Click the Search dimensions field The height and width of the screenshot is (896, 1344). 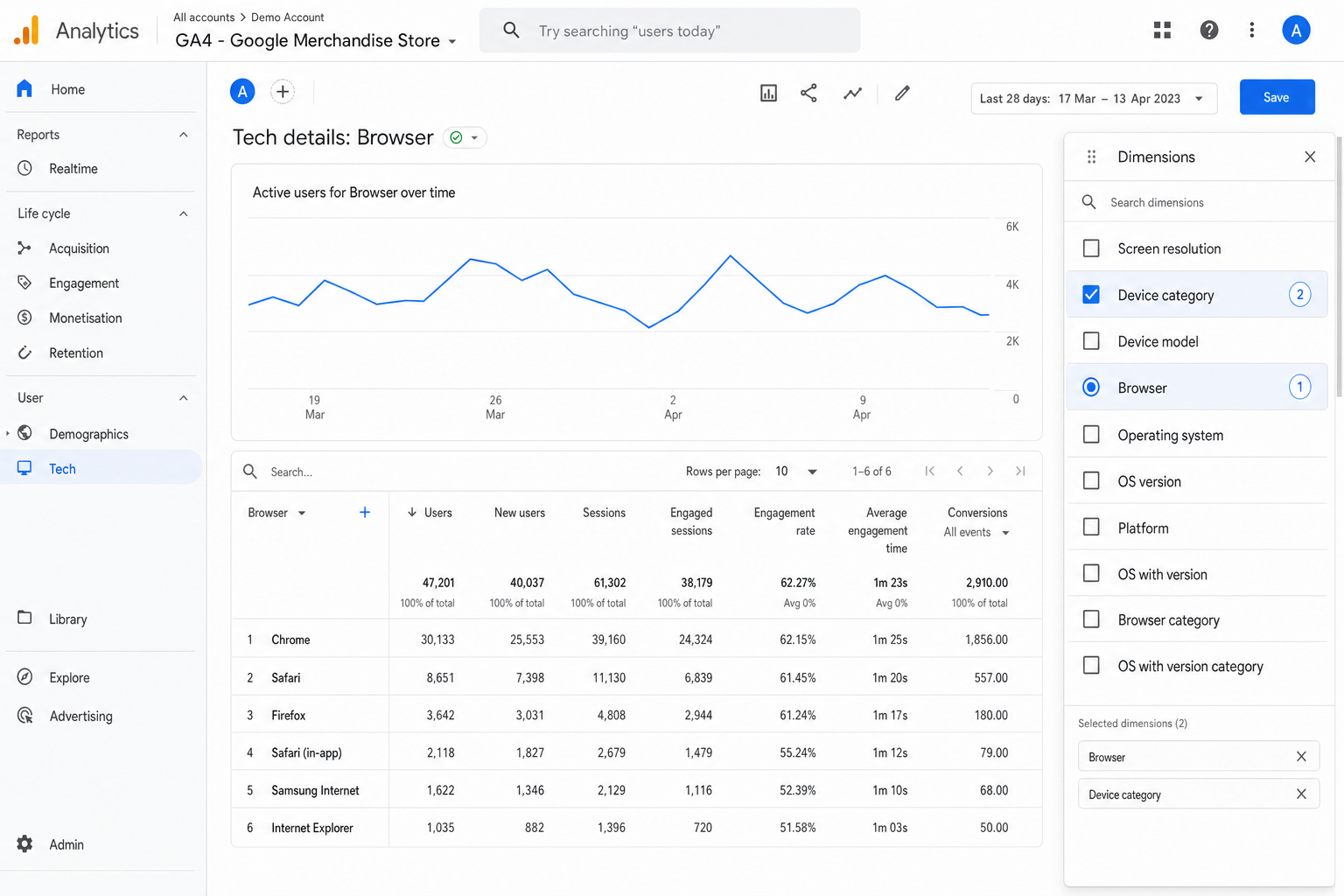coord(1200,202)
